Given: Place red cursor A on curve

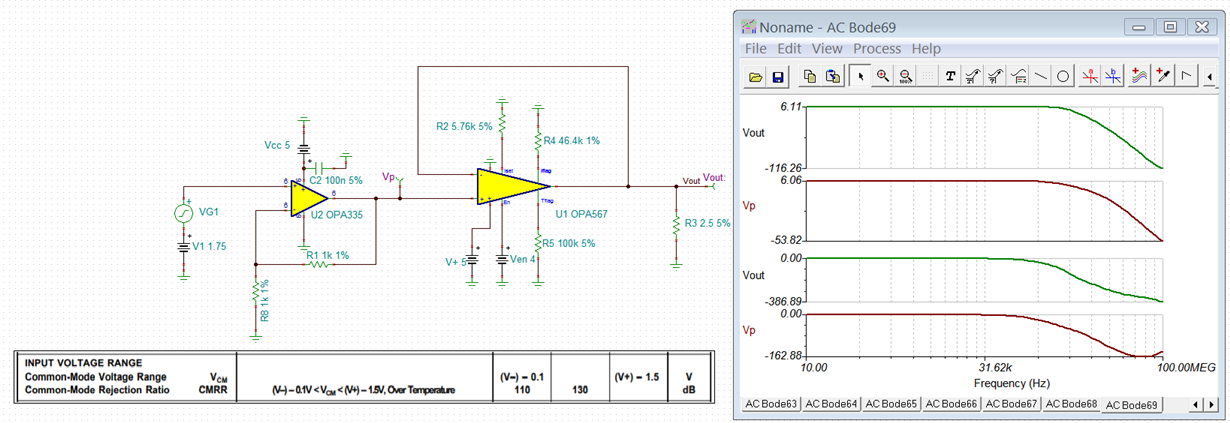Looking at the screenshot, I should pyautogui.click(x=1091, y=76).
